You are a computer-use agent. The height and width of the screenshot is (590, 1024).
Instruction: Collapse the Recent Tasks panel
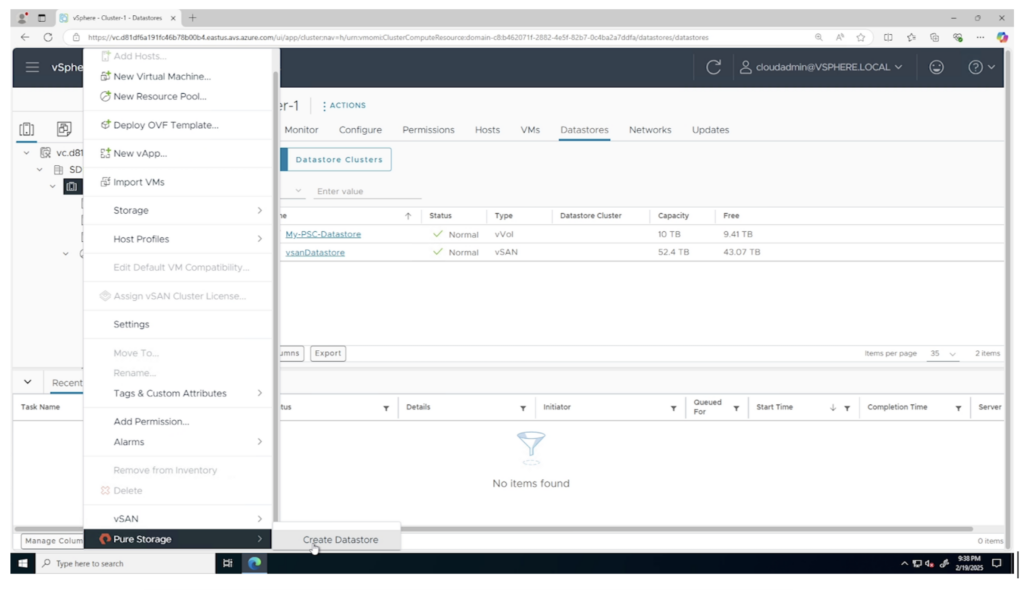[x=27, y=382]
